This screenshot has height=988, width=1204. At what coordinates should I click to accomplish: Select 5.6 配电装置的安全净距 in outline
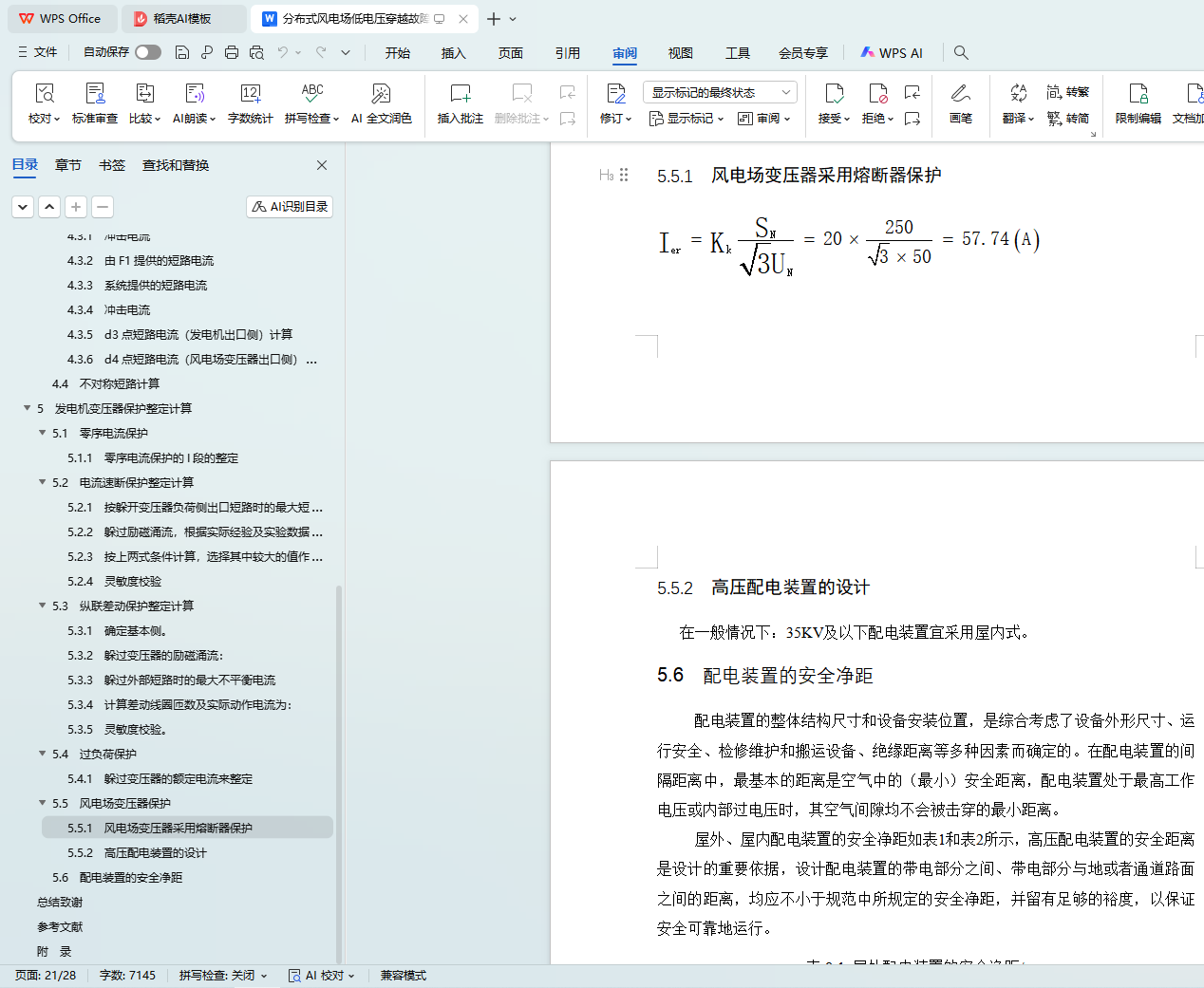(130, 877)
